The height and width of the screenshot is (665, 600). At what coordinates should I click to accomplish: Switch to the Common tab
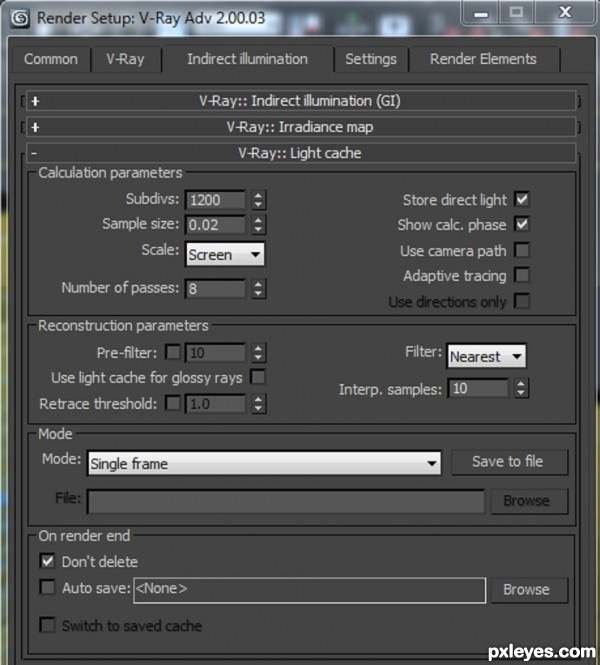pos(51,59)
